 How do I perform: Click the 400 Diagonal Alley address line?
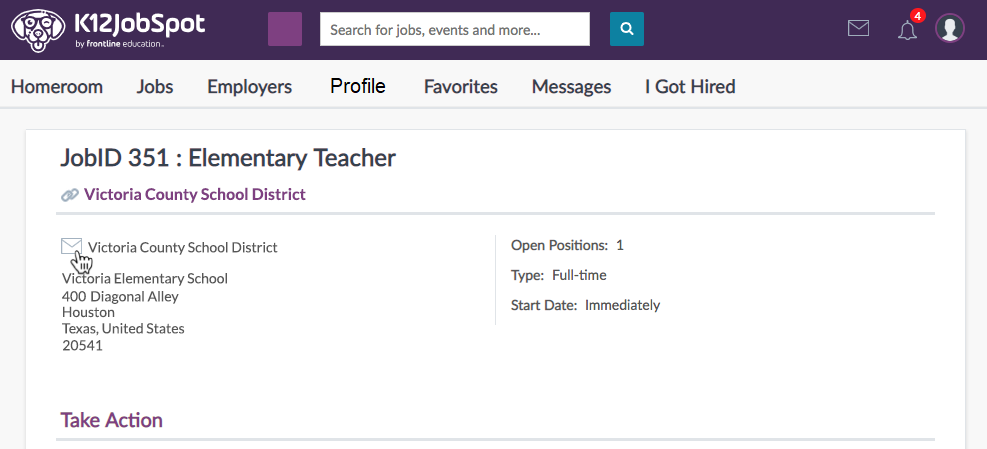click(120, 296)
